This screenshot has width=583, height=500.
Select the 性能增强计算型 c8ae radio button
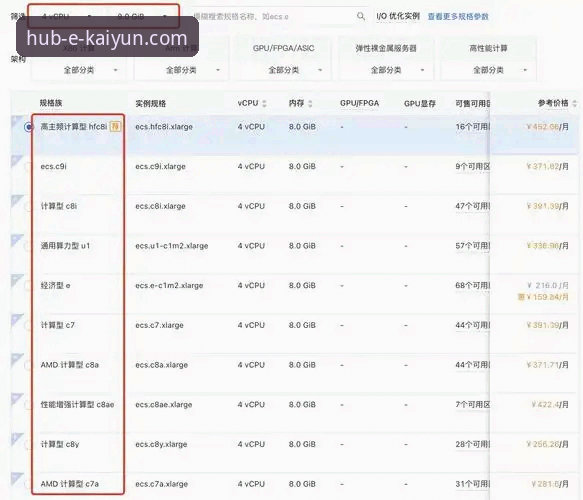click(x=29, y=405)
